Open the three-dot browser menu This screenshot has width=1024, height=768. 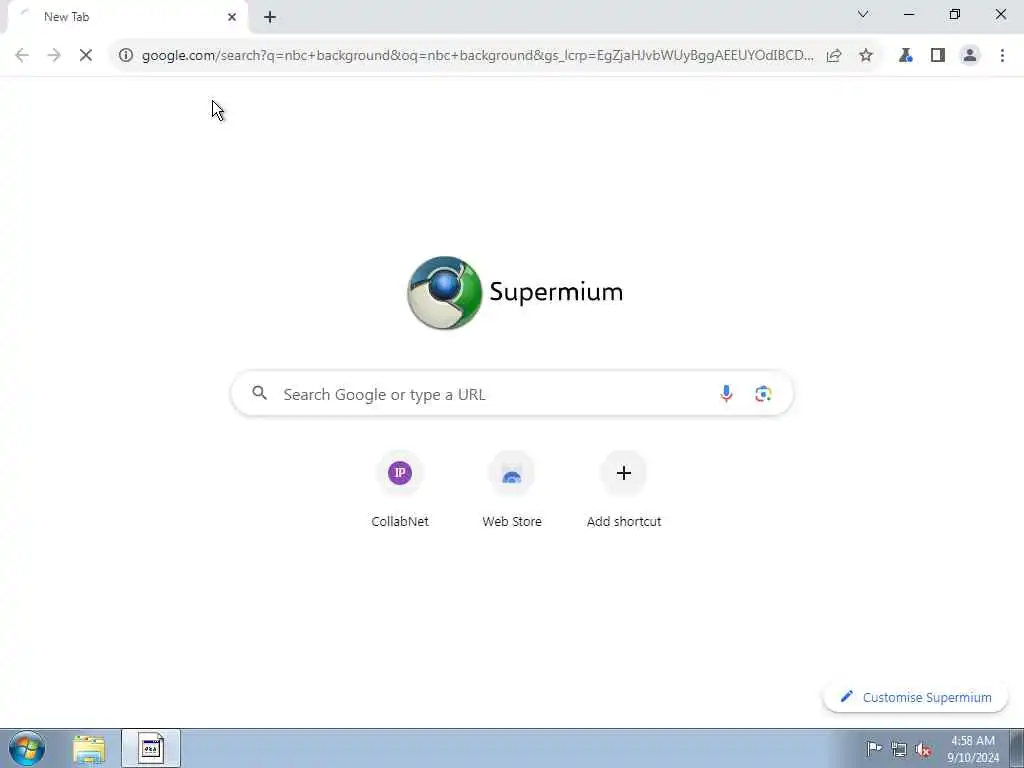[x=1002, y=56]
